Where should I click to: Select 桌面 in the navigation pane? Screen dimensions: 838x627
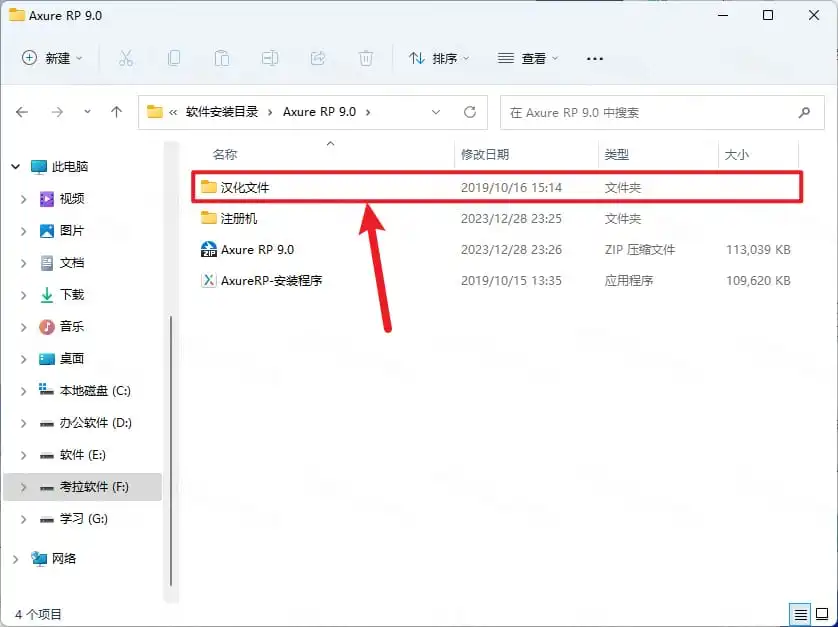(72, 359)
